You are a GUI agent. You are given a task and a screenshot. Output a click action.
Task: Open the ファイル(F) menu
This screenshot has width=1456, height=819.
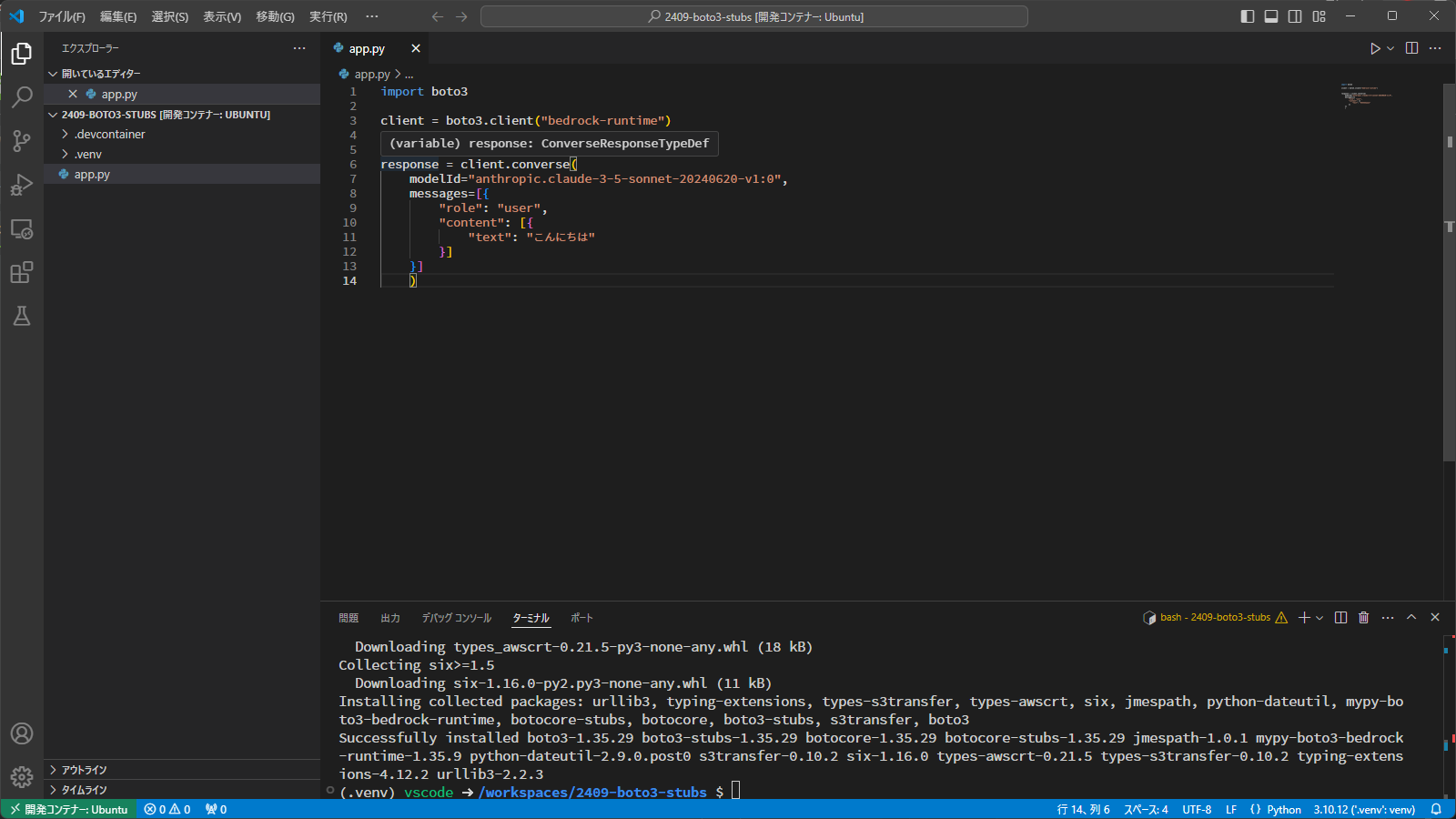click(62, 16)
